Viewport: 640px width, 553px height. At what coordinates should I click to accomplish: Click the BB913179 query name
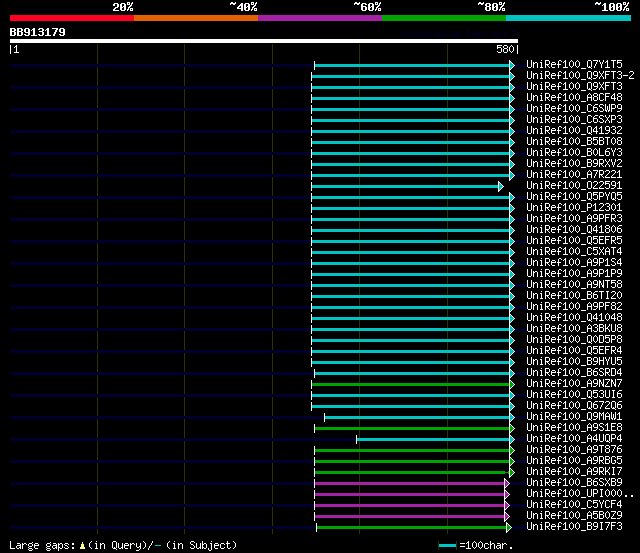(x=37, y=32)
